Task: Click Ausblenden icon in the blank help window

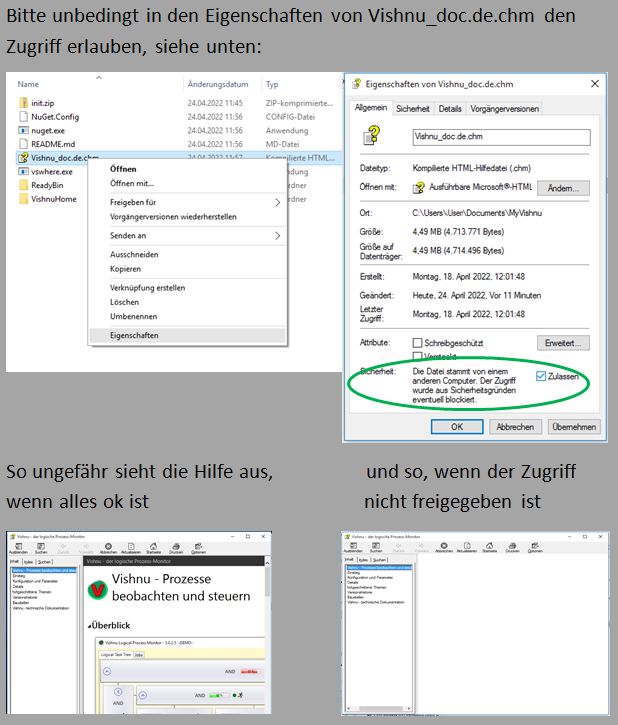Action: [x=354, y=546]
